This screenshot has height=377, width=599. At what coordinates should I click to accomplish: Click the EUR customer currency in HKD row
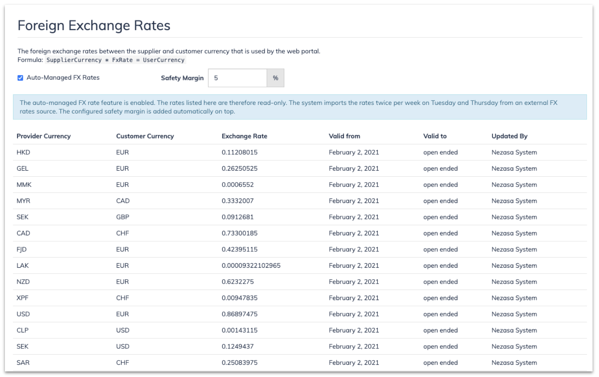(123, 152)
